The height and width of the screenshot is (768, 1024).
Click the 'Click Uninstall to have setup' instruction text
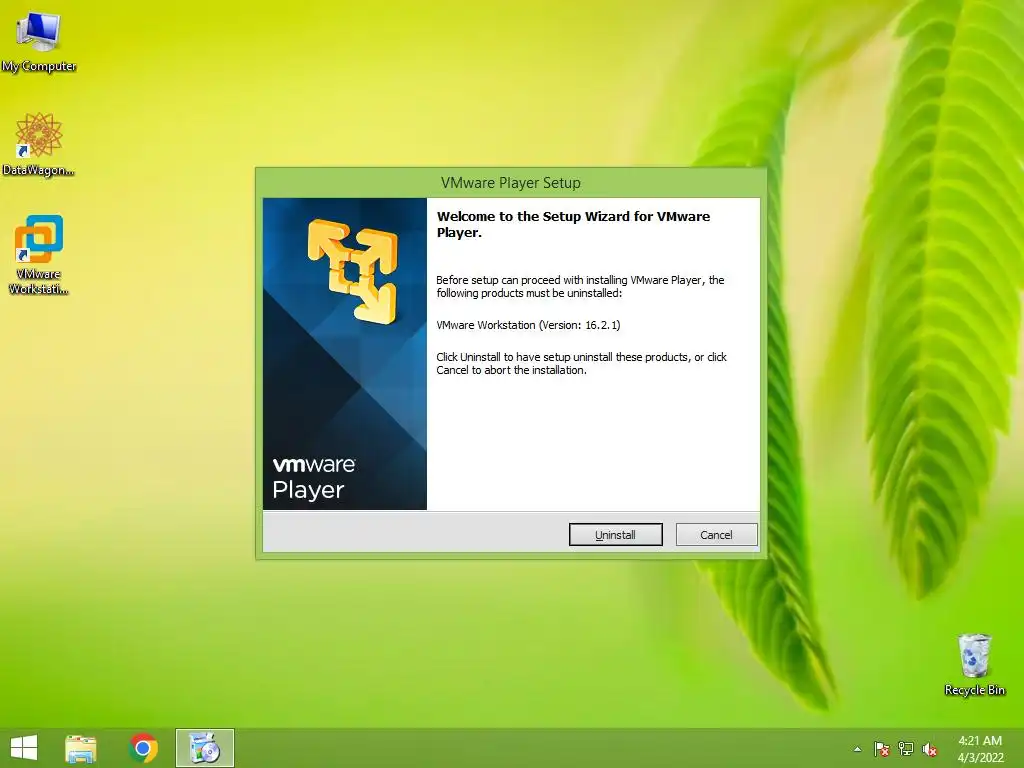coord(581,363)
